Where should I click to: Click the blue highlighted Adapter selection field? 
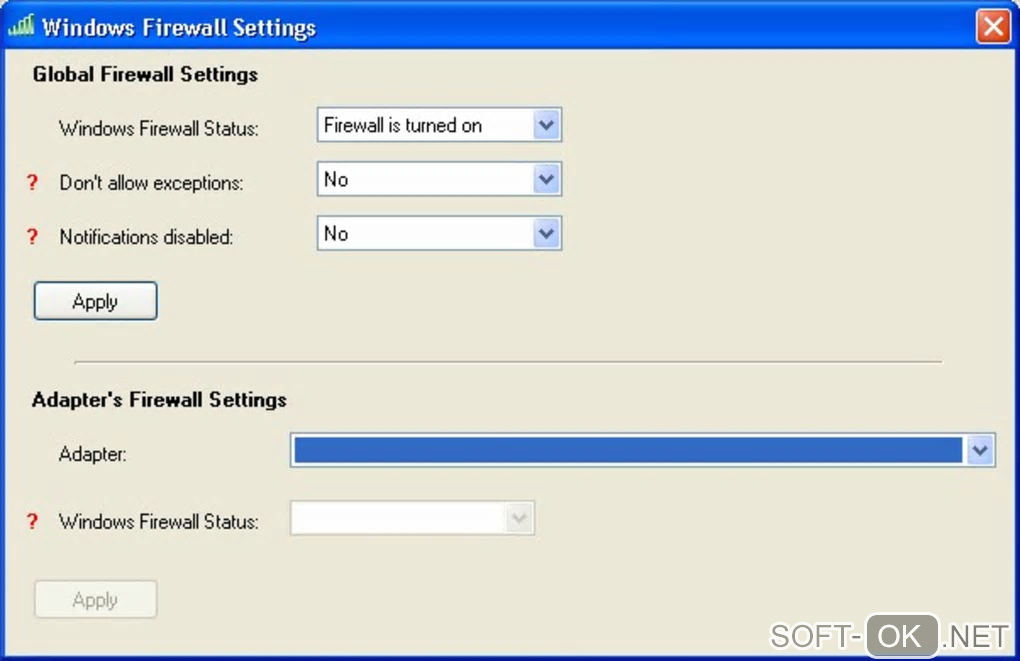point(628,452)
